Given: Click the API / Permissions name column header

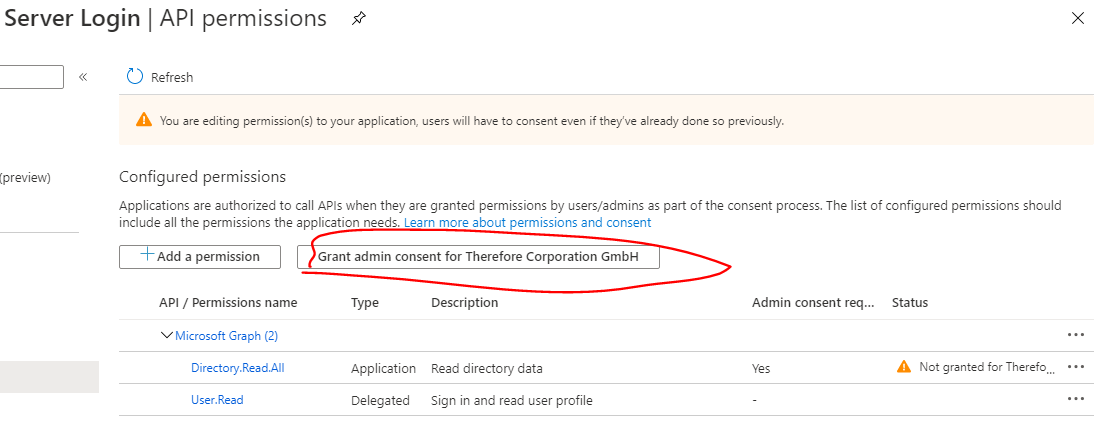Looking at the screenshot, I should coord(228,303).
